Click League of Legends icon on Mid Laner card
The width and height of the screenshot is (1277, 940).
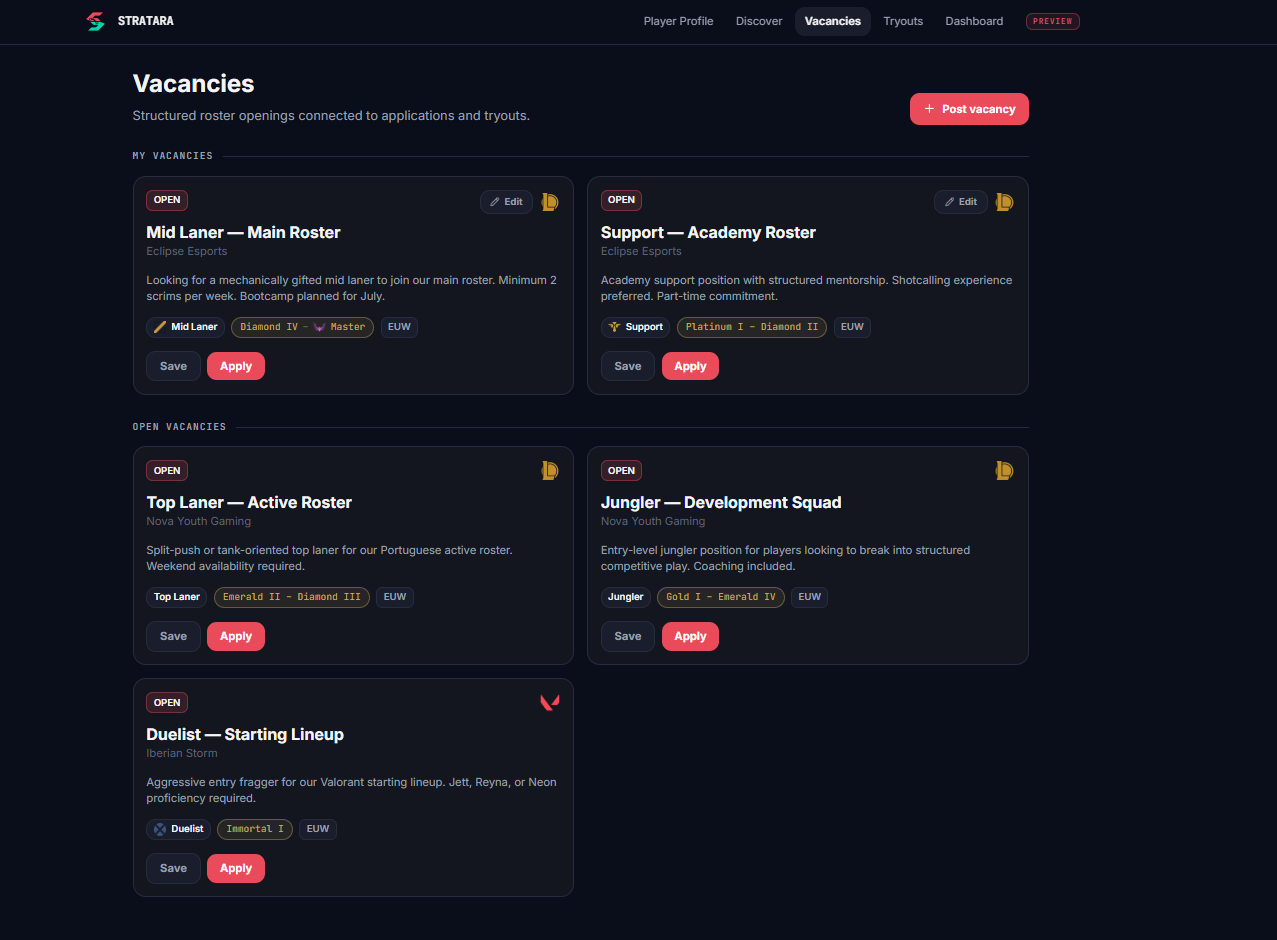point(550,202)
